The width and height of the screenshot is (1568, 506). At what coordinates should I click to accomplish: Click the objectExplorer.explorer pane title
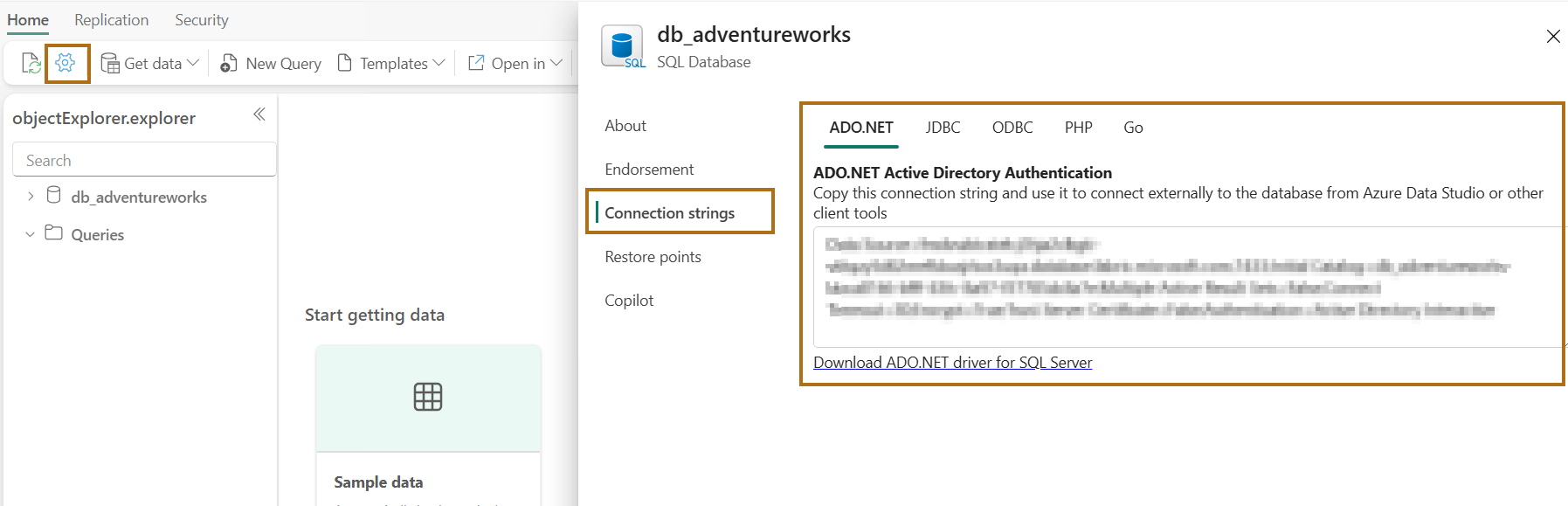coord(104,118)
